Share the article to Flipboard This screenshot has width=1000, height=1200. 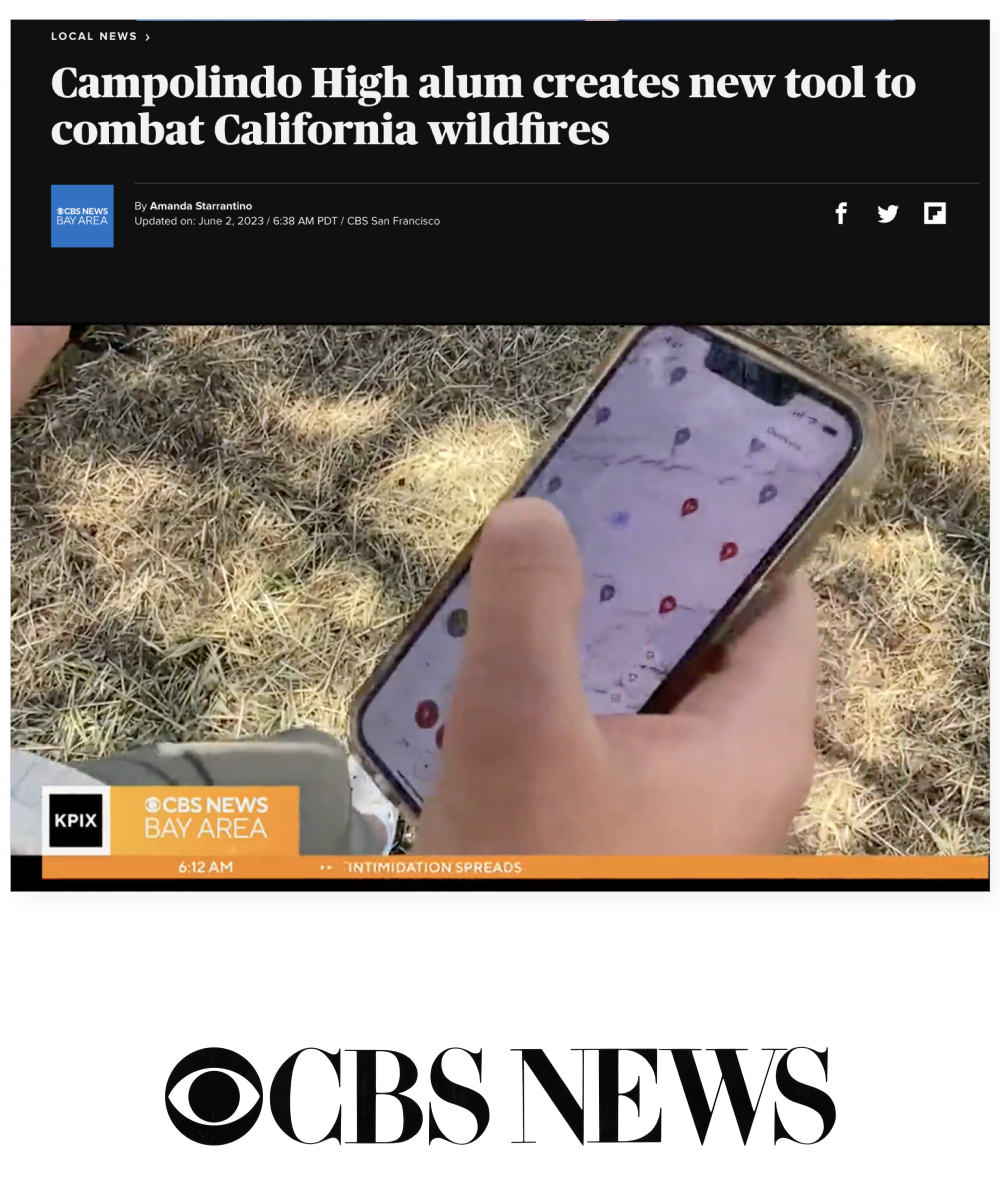tap(935, 213)
